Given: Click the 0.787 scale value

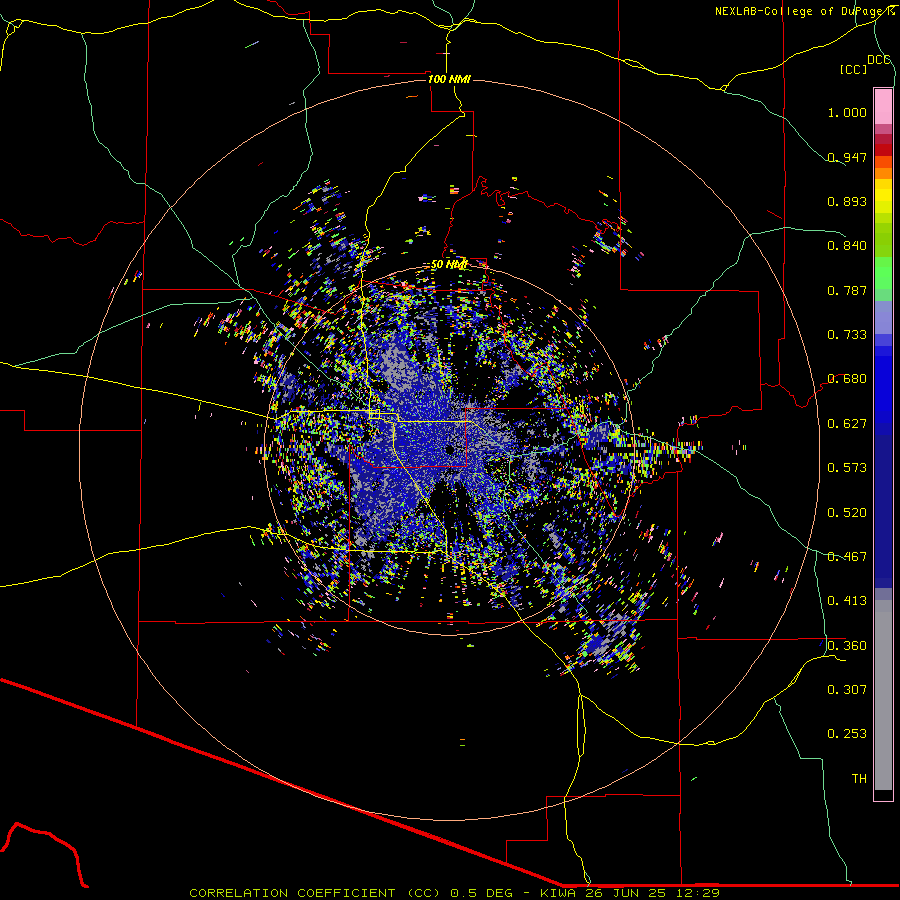Looking at the screenshot, I should tap(847, 290).
